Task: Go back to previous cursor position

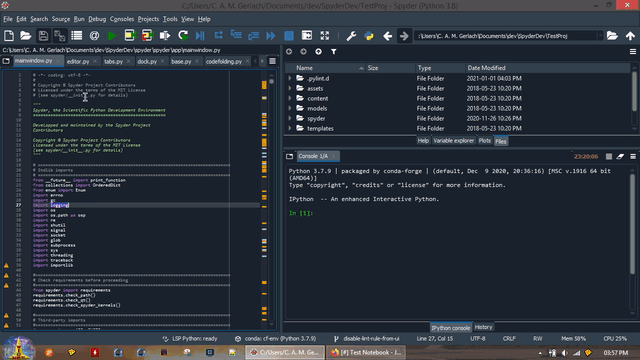Action: tap(387, 36)
